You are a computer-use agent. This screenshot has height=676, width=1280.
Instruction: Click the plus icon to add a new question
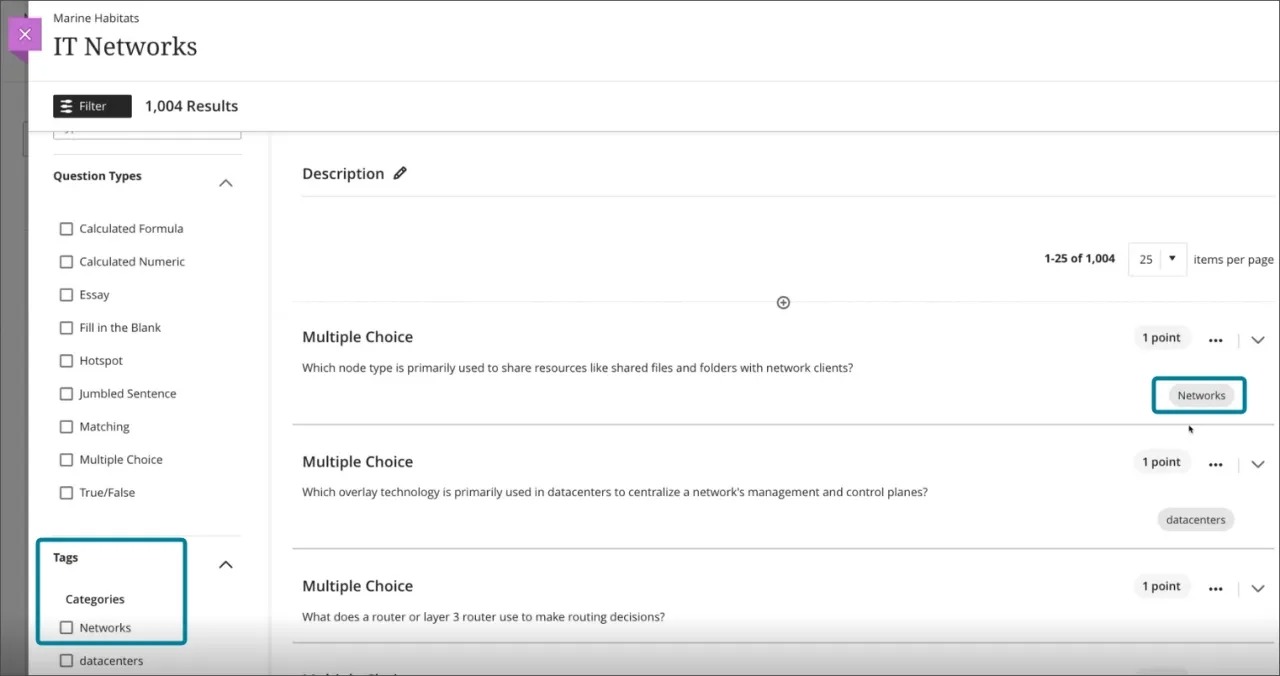point(783,302)
